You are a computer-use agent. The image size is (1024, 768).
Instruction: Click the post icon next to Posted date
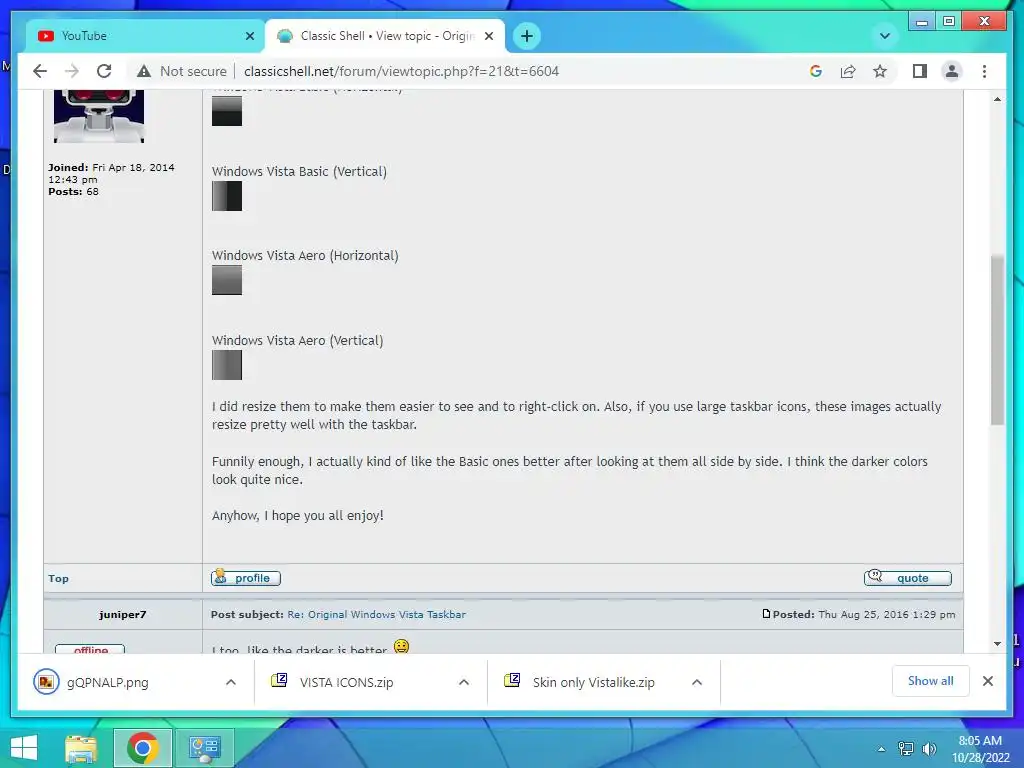pos(766,614)
